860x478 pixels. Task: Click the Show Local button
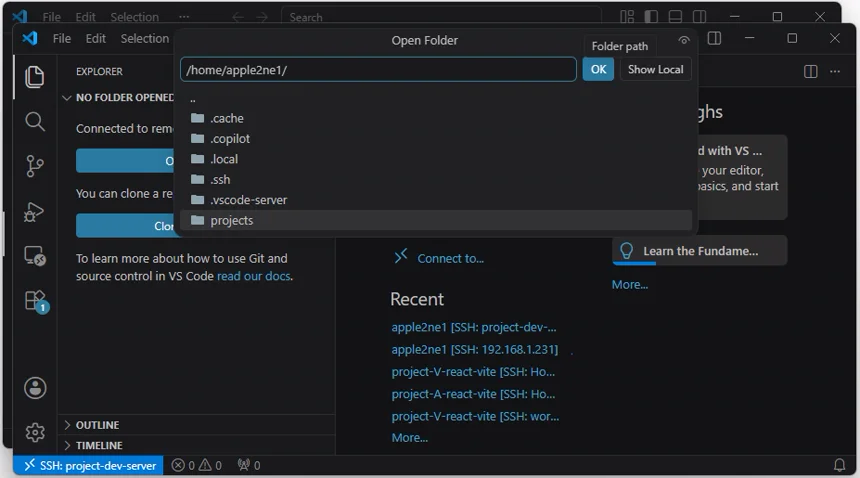[x=655, y=70]
